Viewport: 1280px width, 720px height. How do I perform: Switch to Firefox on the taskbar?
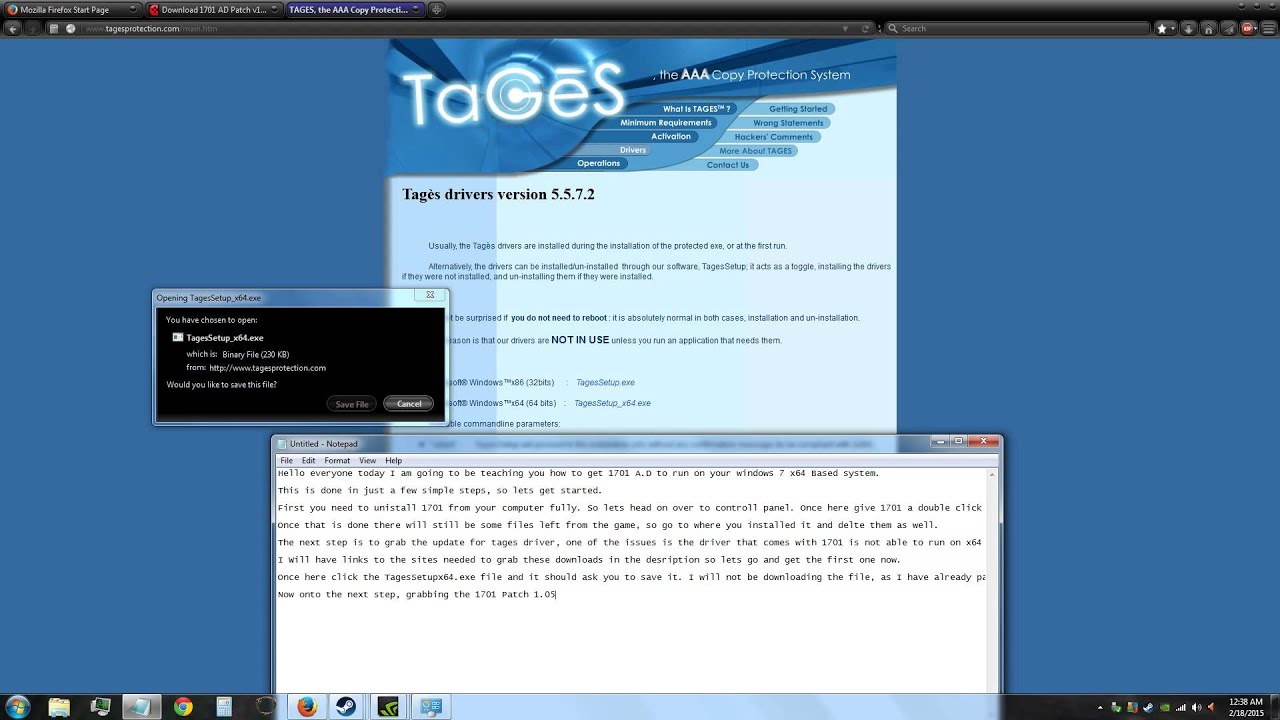306,706
